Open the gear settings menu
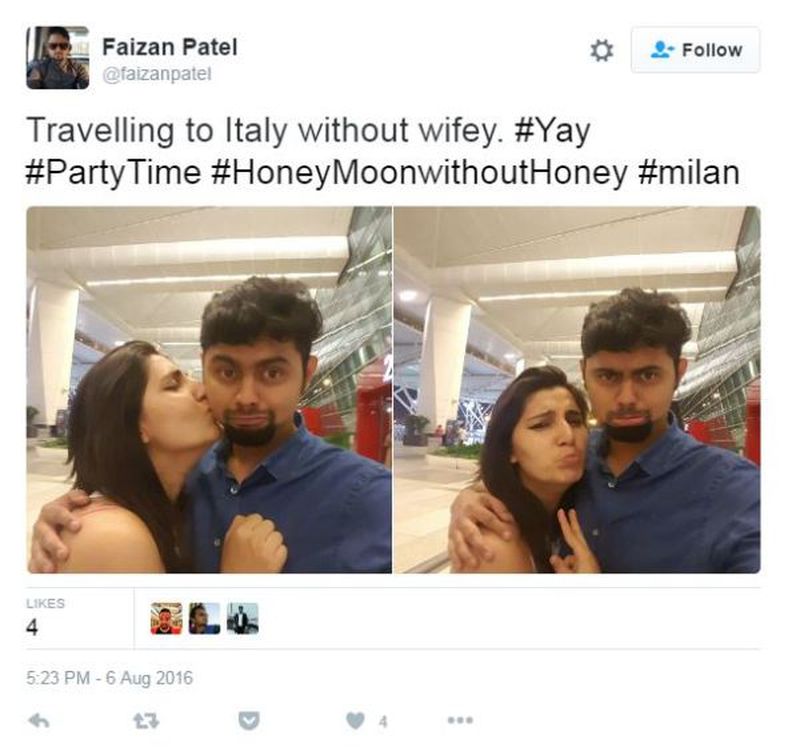This screenshot has width=800, height=755. [602, 51]
